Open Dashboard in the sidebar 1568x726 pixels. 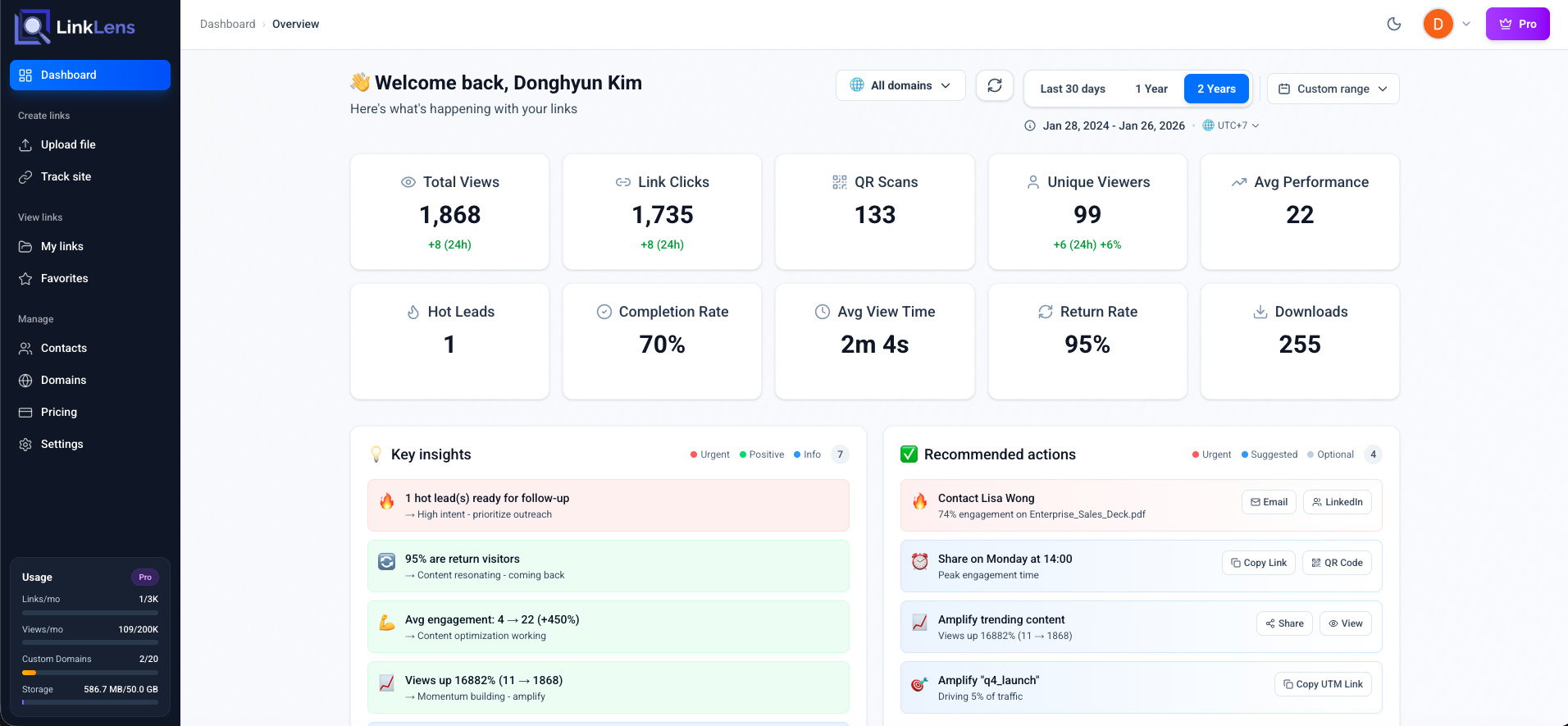click(90, 75)
